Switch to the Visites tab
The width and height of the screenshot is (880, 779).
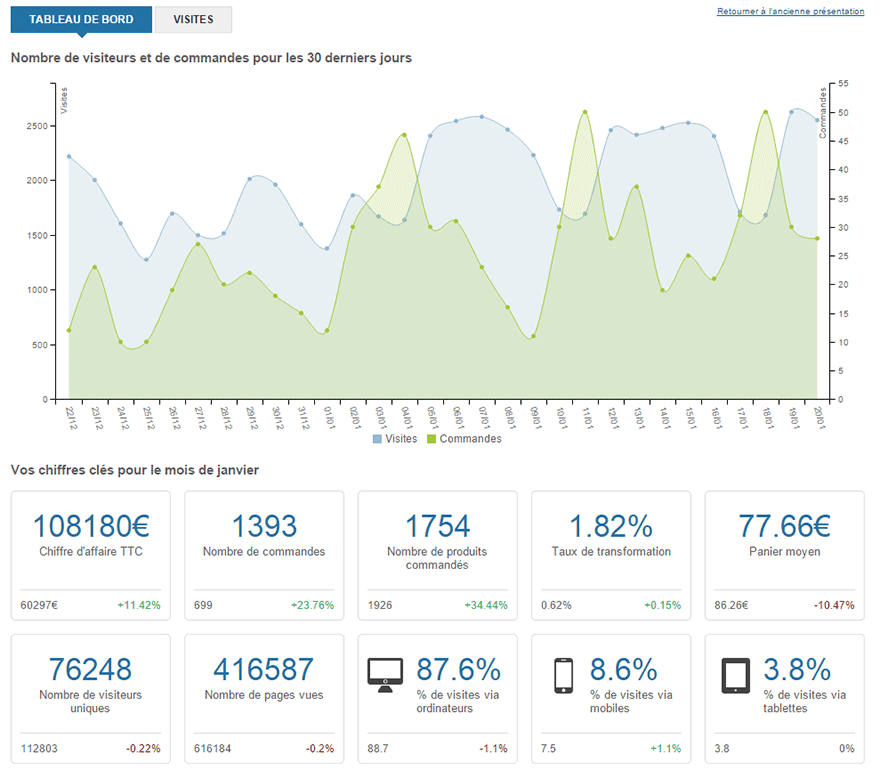(x=193, y=20)
